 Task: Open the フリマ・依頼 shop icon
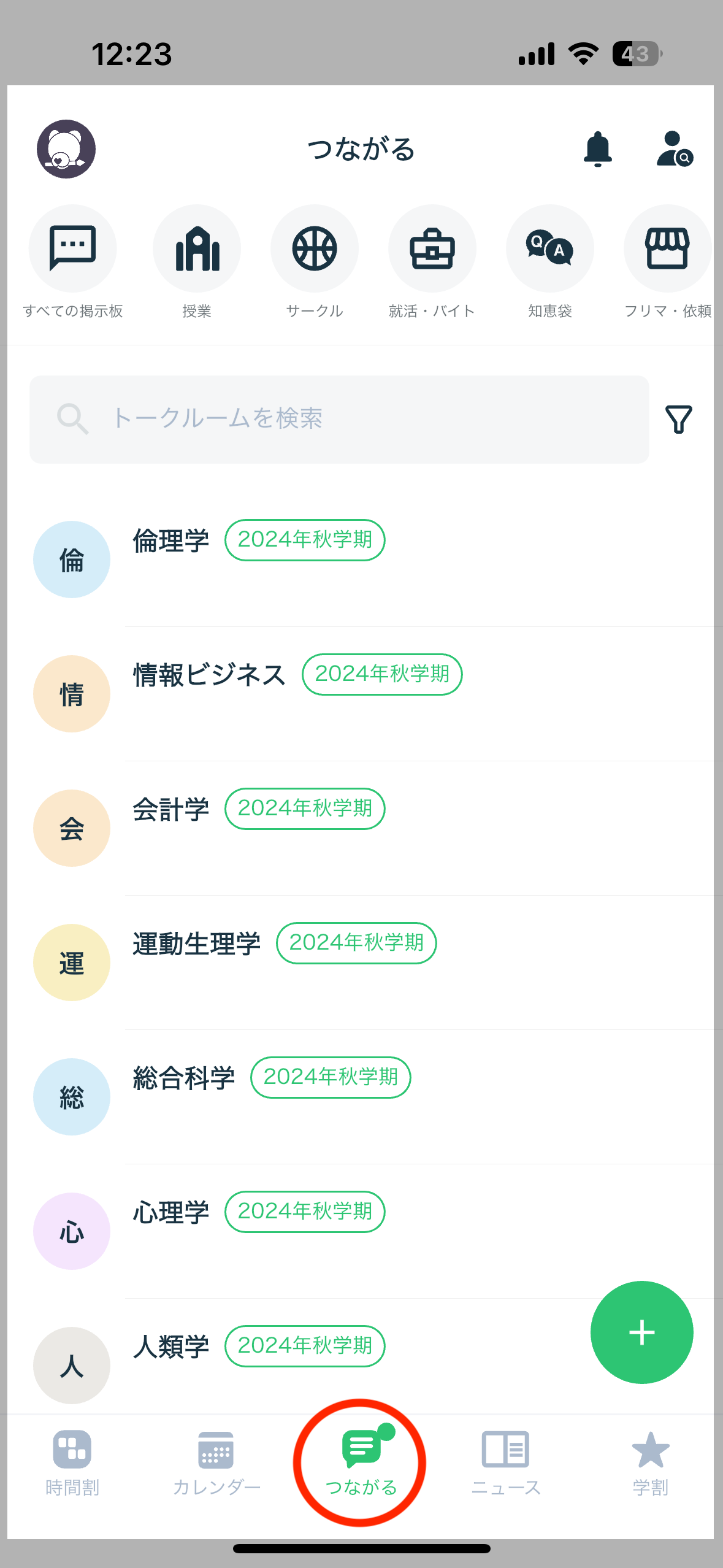click(x=668, y=248)
